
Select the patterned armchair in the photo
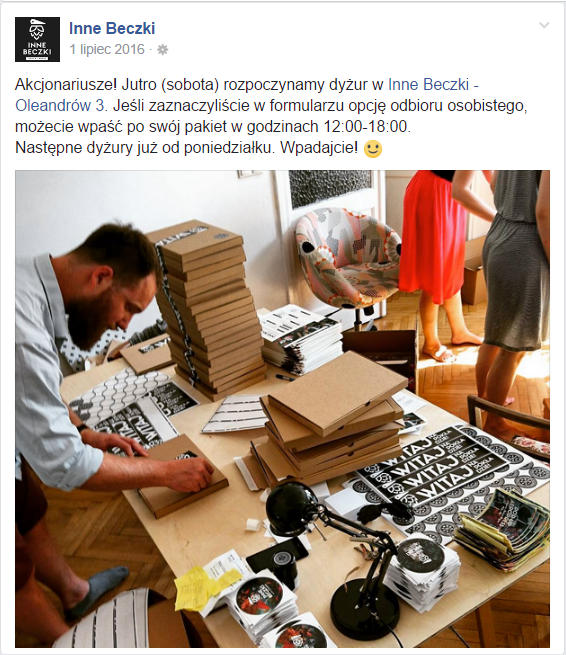[x=347, y=261]
